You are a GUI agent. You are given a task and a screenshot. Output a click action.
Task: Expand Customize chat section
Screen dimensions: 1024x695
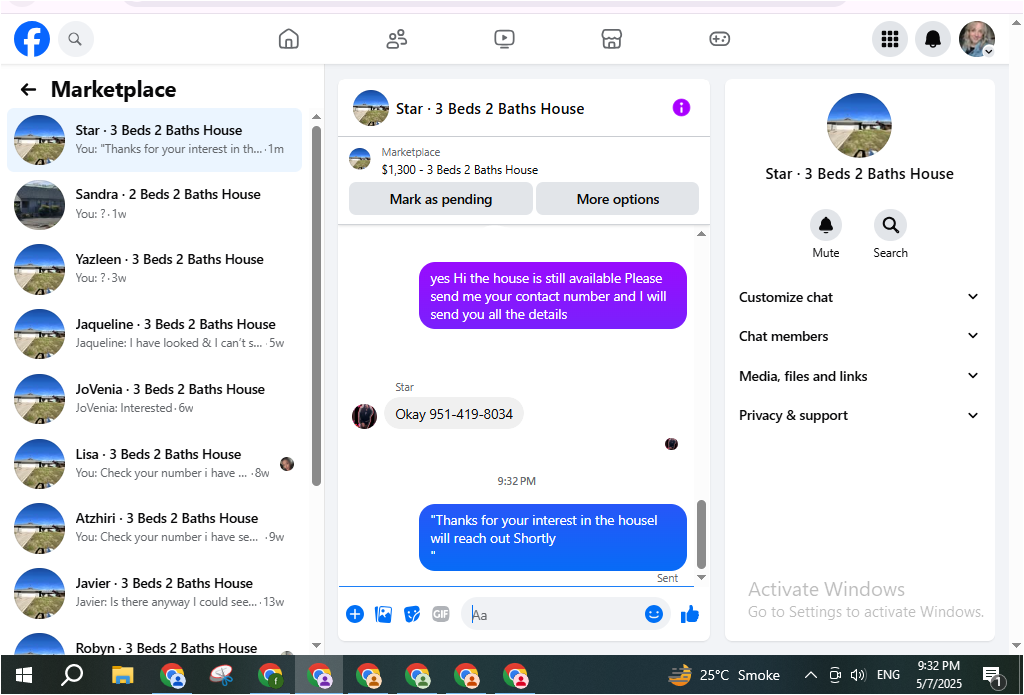[859, 297]
